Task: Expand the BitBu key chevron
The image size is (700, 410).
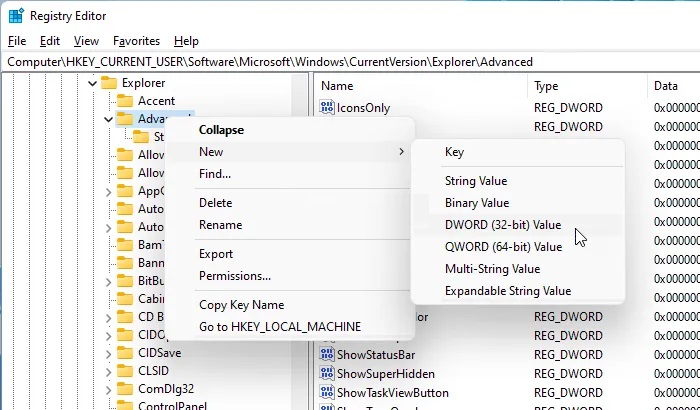Action: (108, 282)
